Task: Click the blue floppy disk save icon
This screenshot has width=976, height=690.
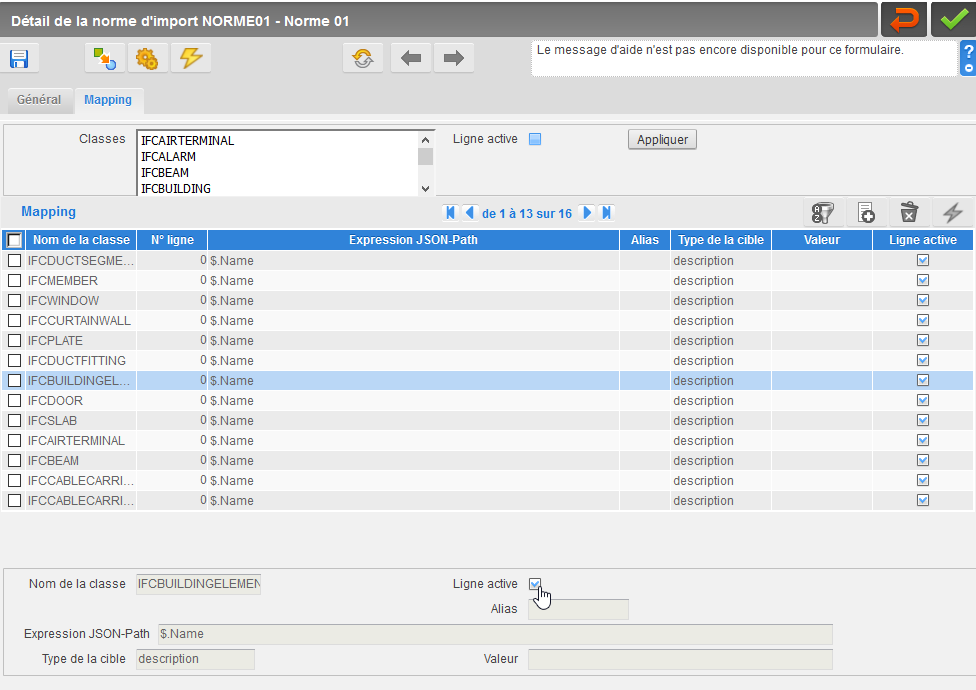Action: tap(19, 58)
